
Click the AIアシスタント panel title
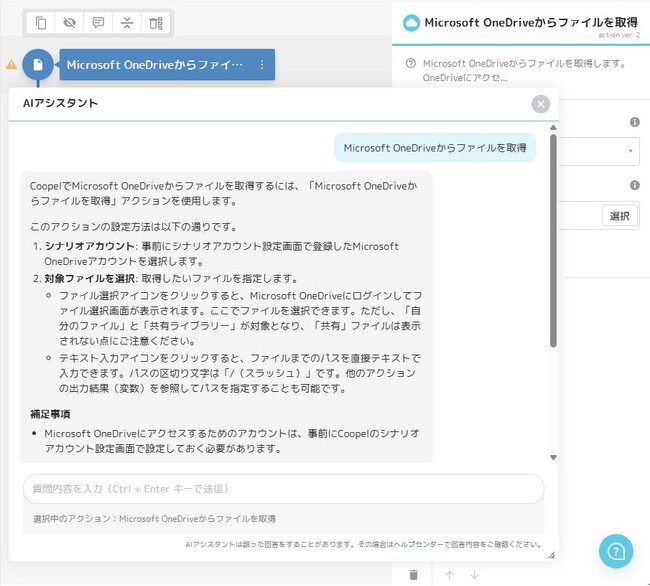60,103
